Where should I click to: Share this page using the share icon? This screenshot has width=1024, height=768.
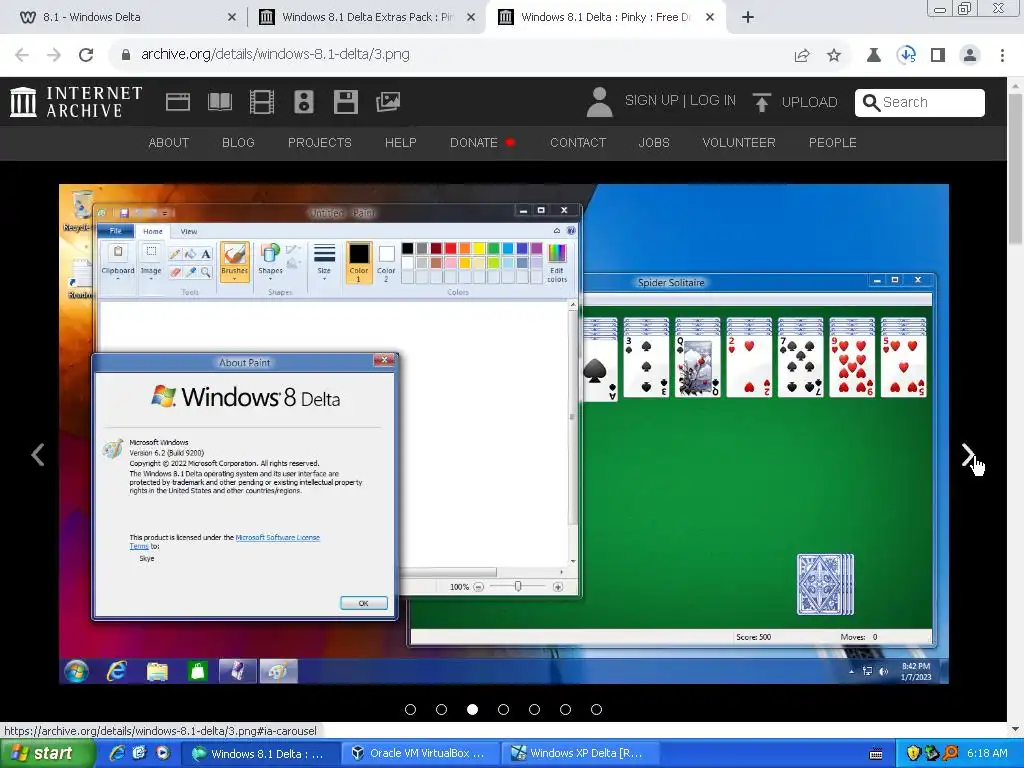pyautogui.click(x=802, y=56)
